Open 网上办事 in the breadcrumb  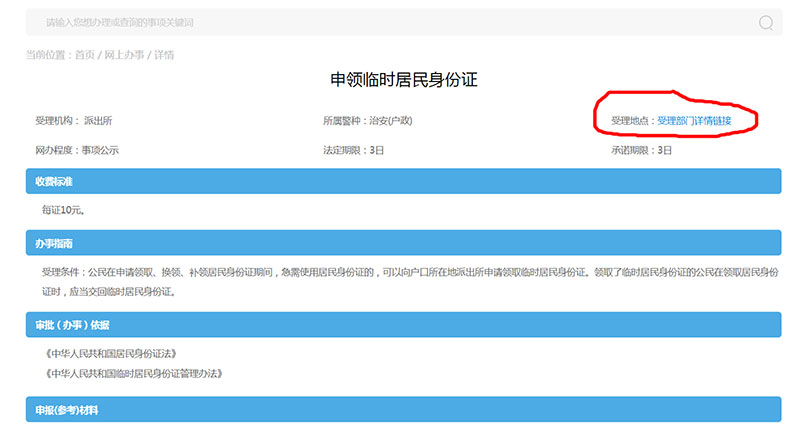pyautogui.click(x=124, y=55)
